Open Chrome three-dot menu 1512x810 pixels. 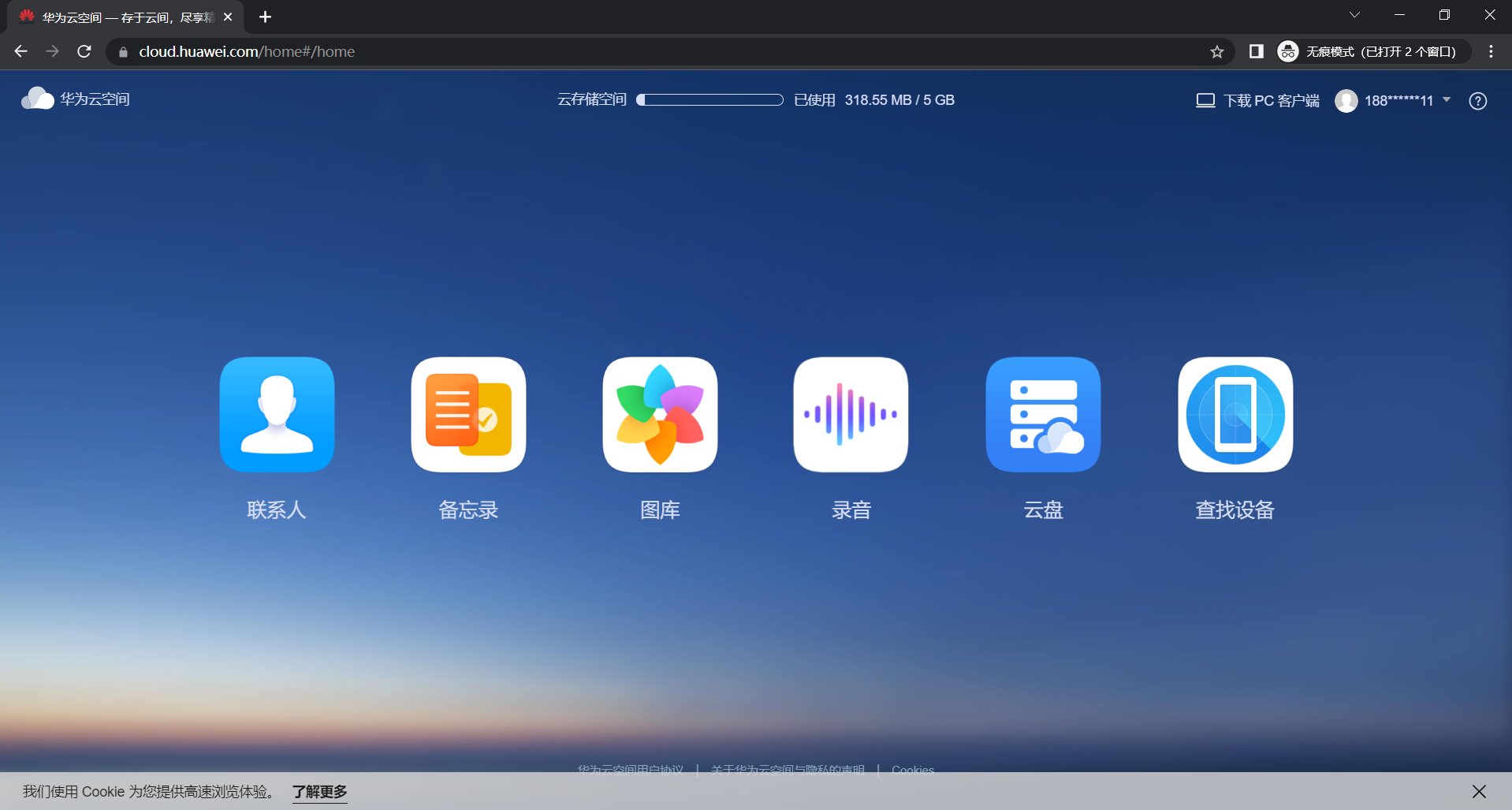coord(1491,51)
